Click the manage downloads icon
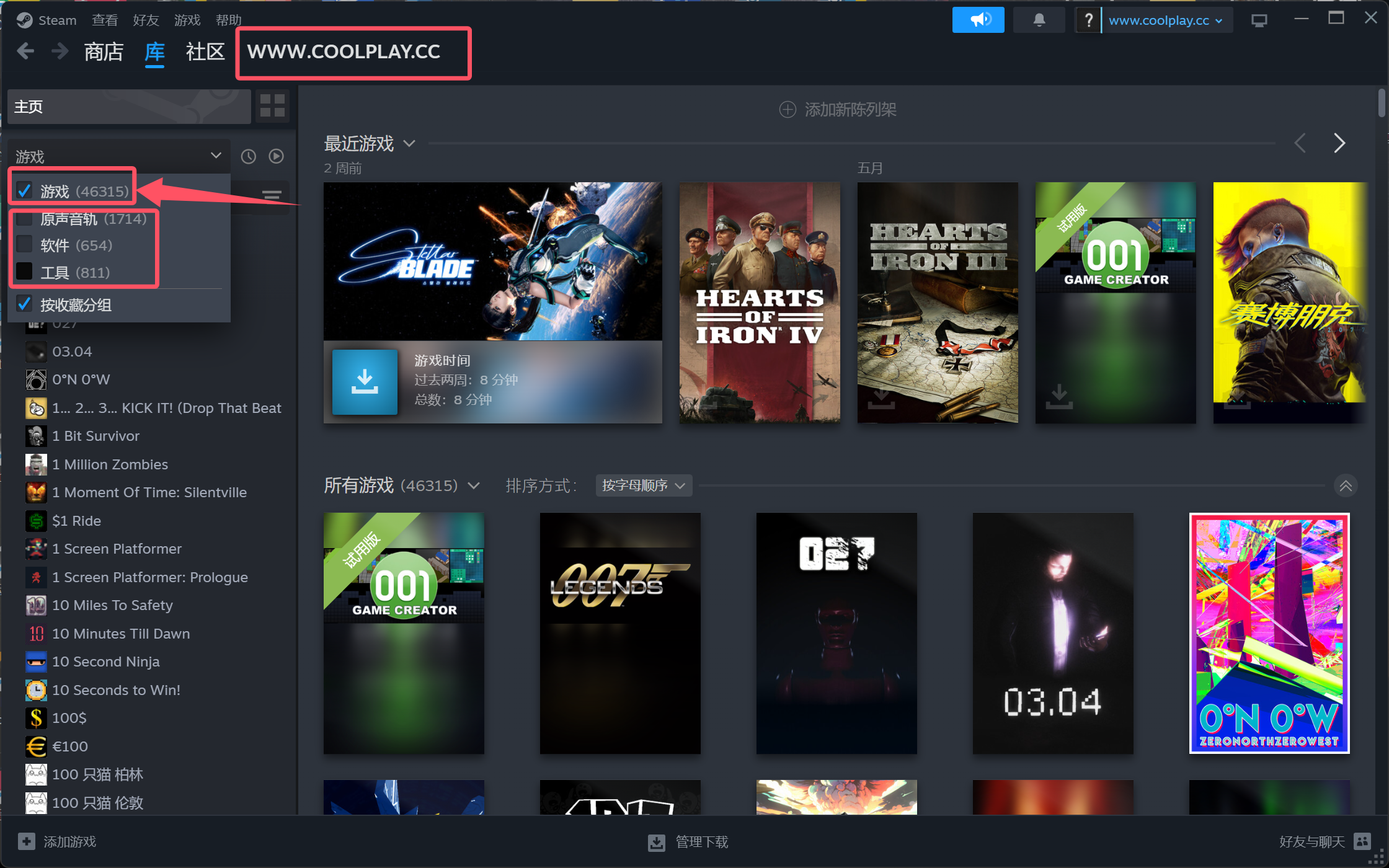 click(656, 842)
